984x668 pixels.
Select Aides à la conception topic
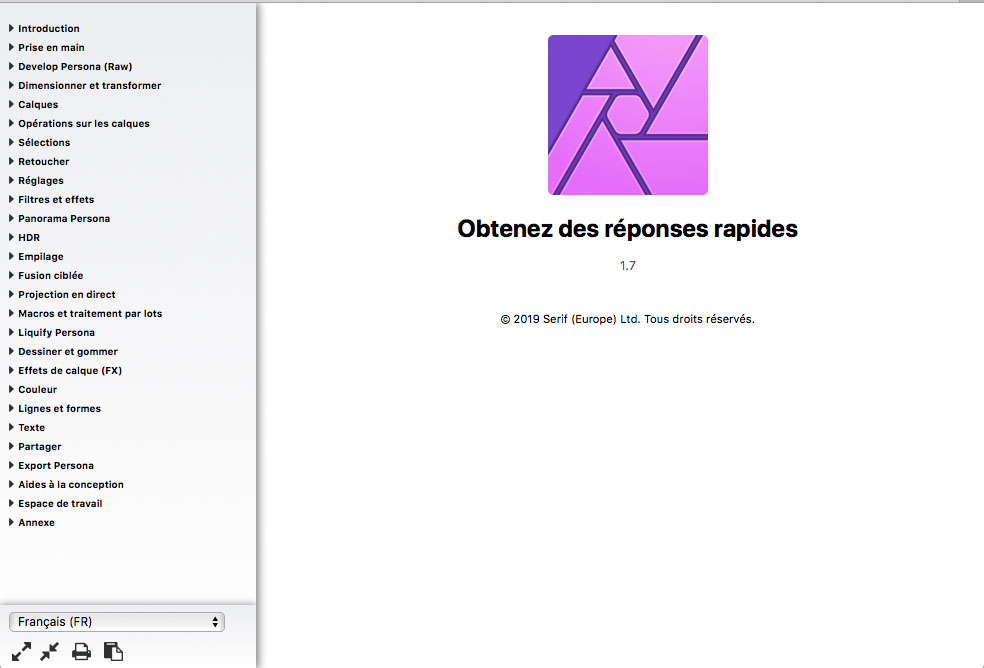click(x=71, y=485)
